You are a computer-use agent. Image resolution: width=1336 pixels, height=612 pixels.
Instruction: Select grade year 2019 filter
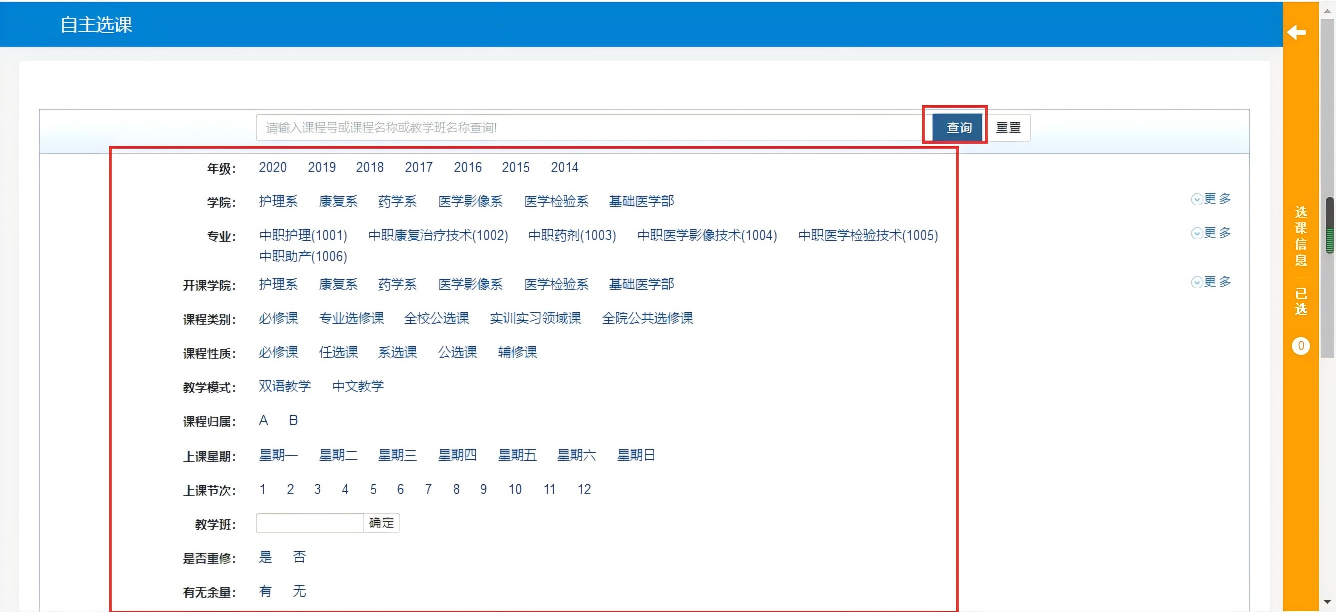point(322,167)
